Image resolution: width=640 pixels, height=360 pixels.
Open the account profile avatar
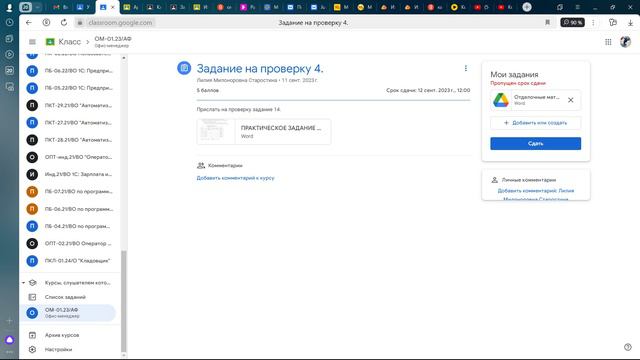(625, 42)
